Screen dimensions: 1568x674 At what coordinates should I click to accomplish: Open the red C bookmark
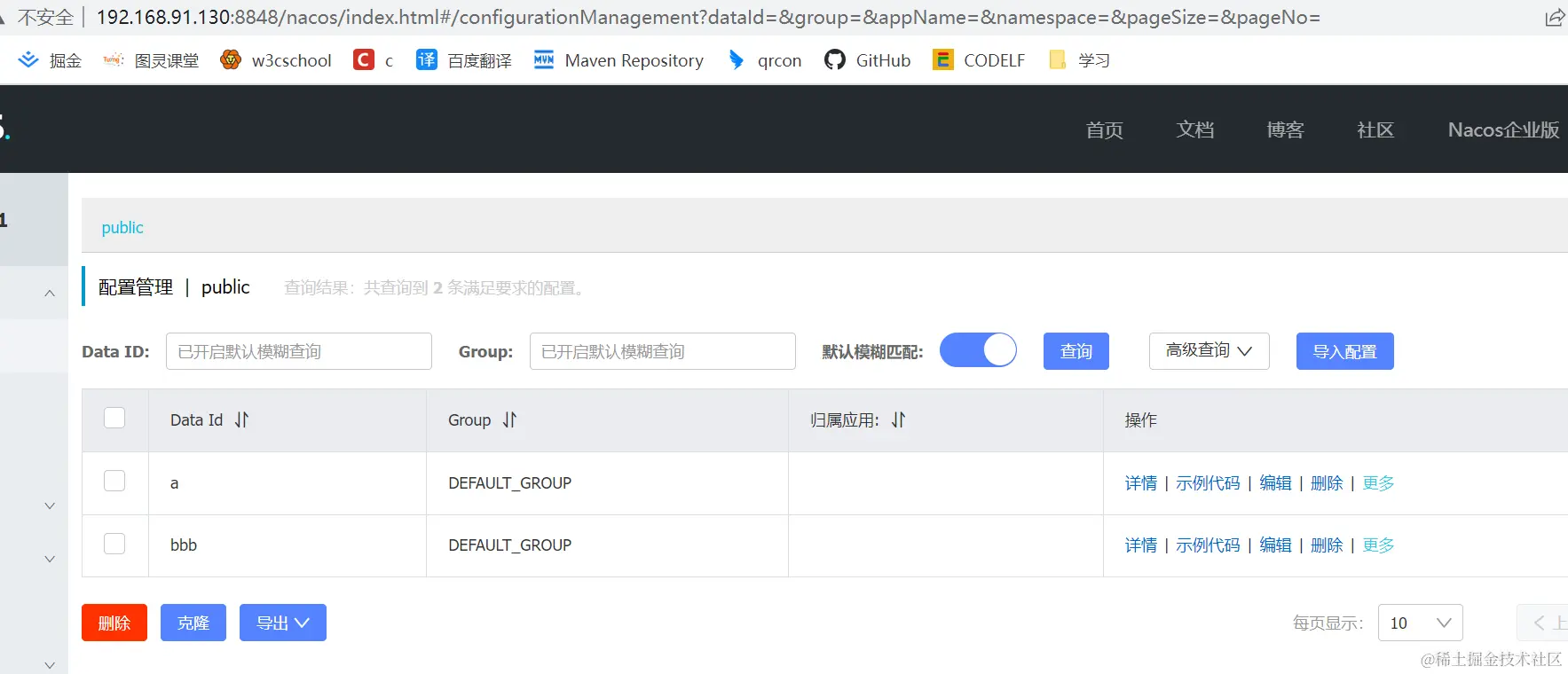tap(374, 60)
